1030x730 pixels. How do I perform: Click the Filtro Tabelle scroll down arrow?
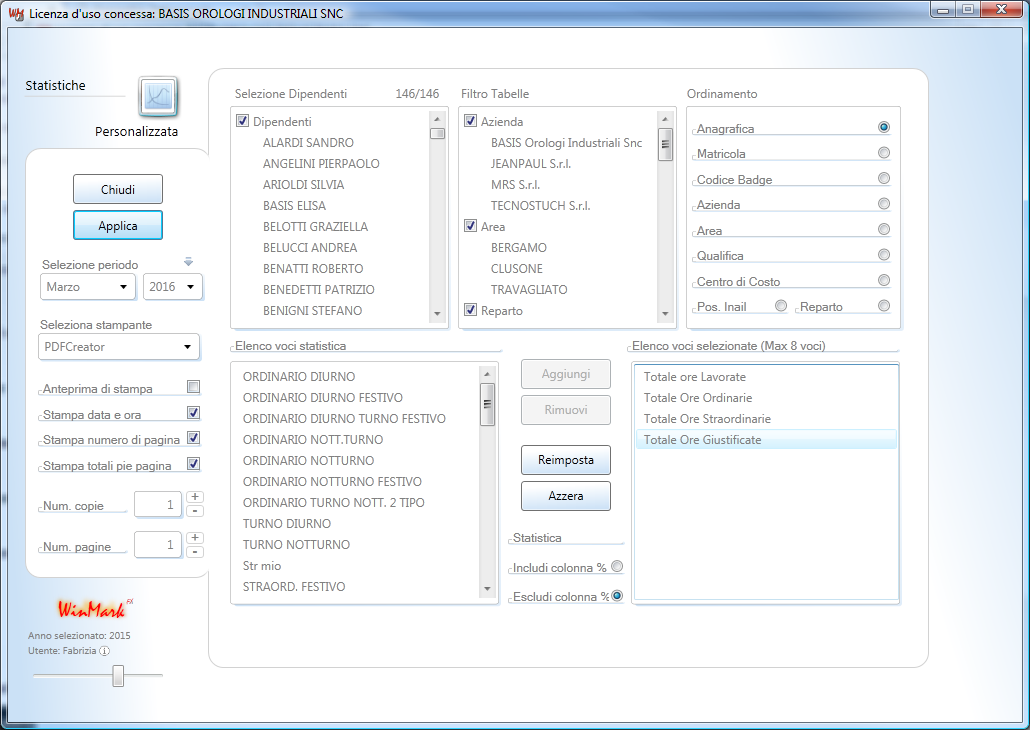click(x=665, y=314)
